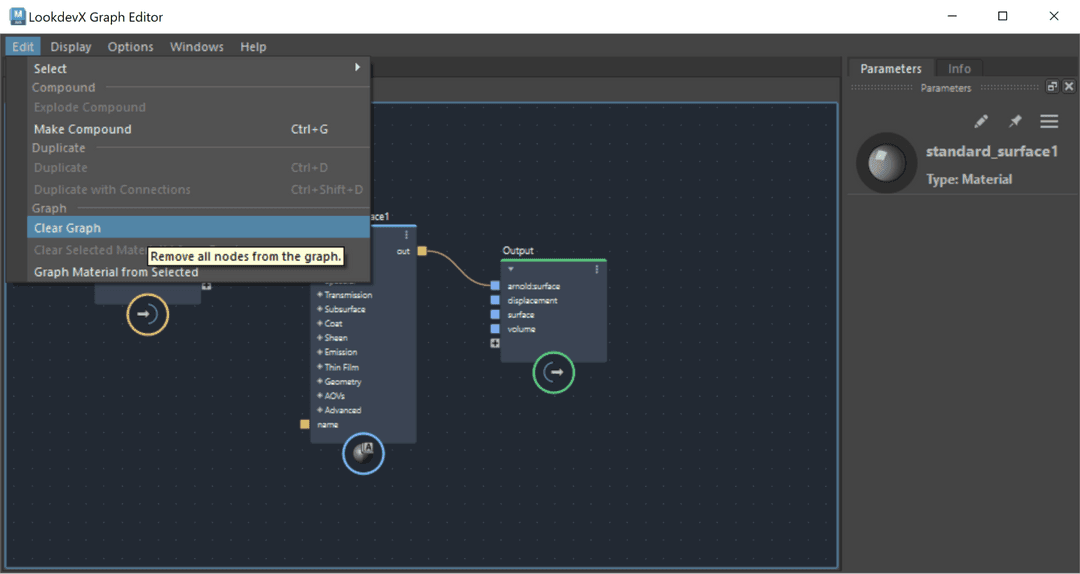Open the Windows menu
The image size is (1080, 574).
pos(196,47)
